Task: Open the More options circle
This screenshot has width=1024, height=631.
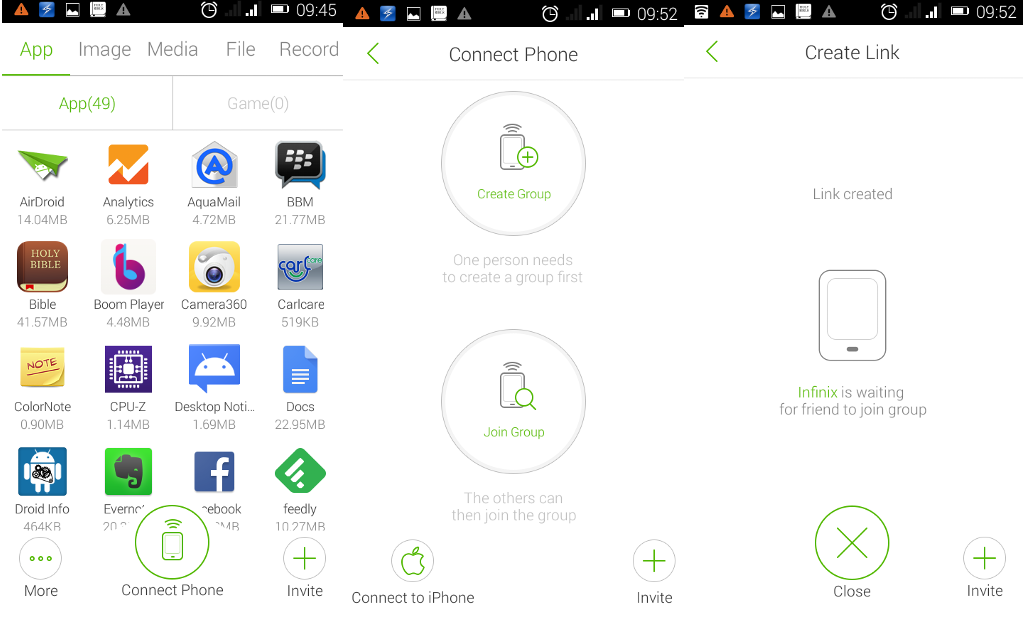Action: 40,558
